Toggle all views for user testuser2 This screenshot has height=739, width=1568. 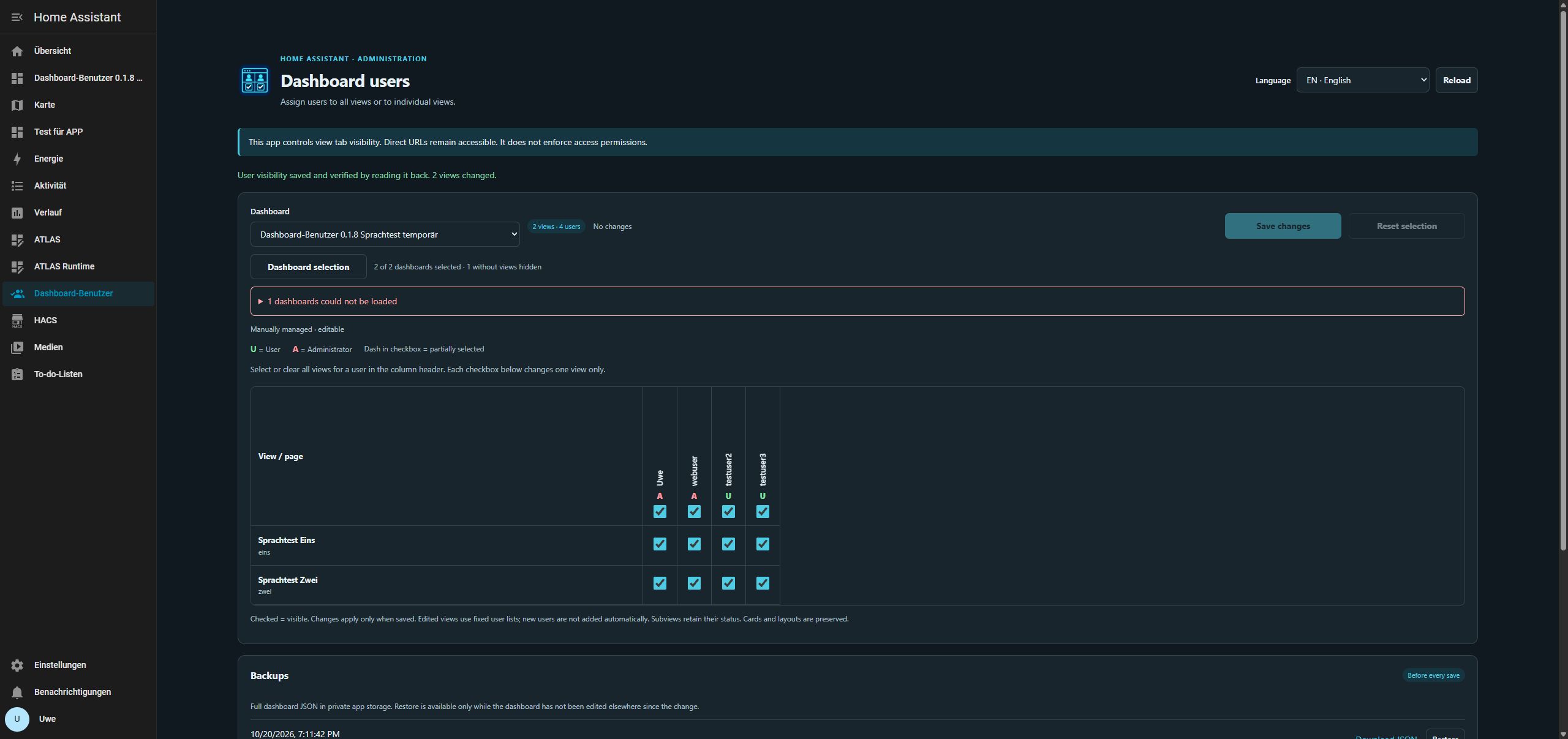[728, 511]
